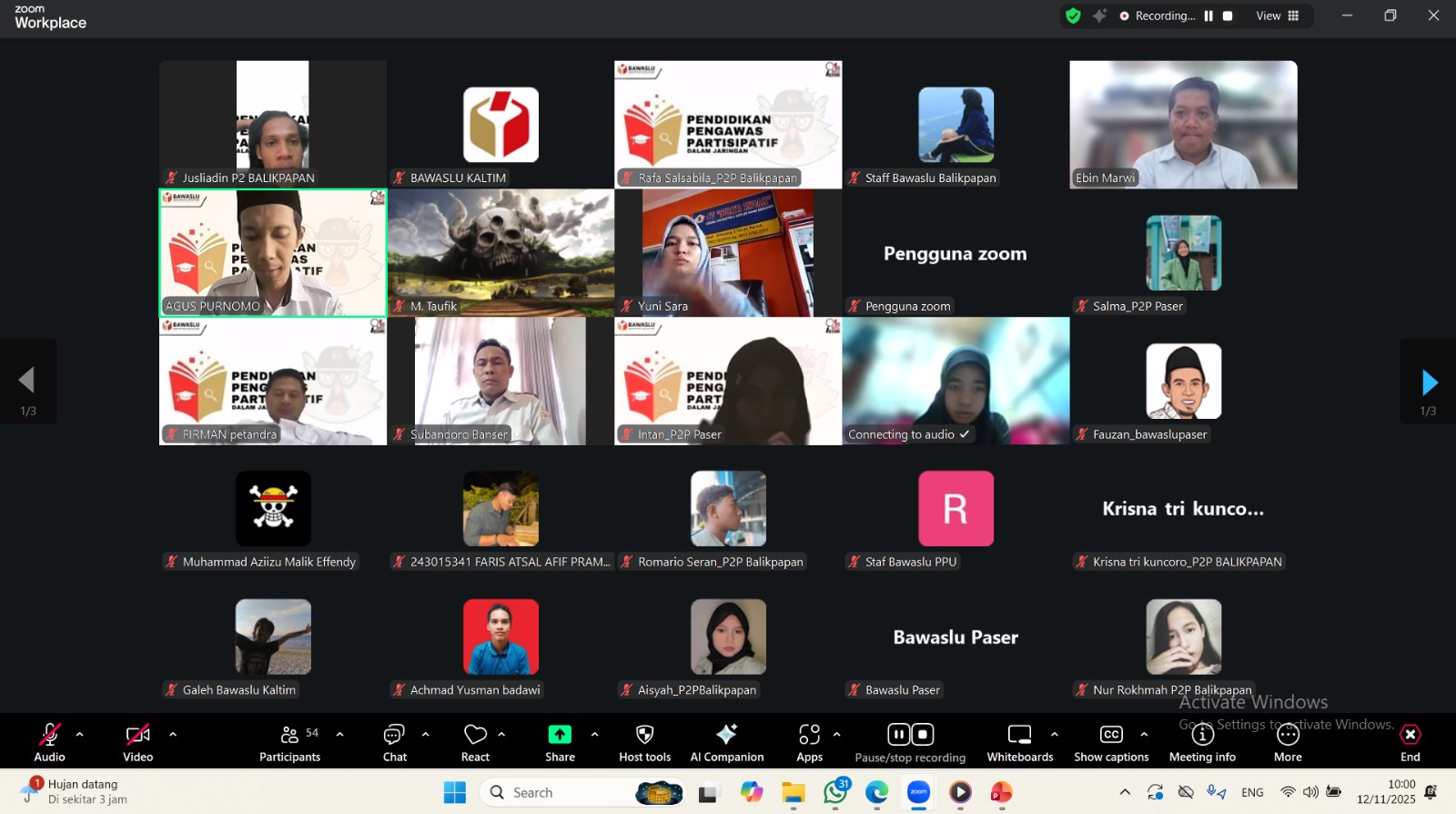
Task: Click the taskbar Search box
Action: click(x=582, y=792)
